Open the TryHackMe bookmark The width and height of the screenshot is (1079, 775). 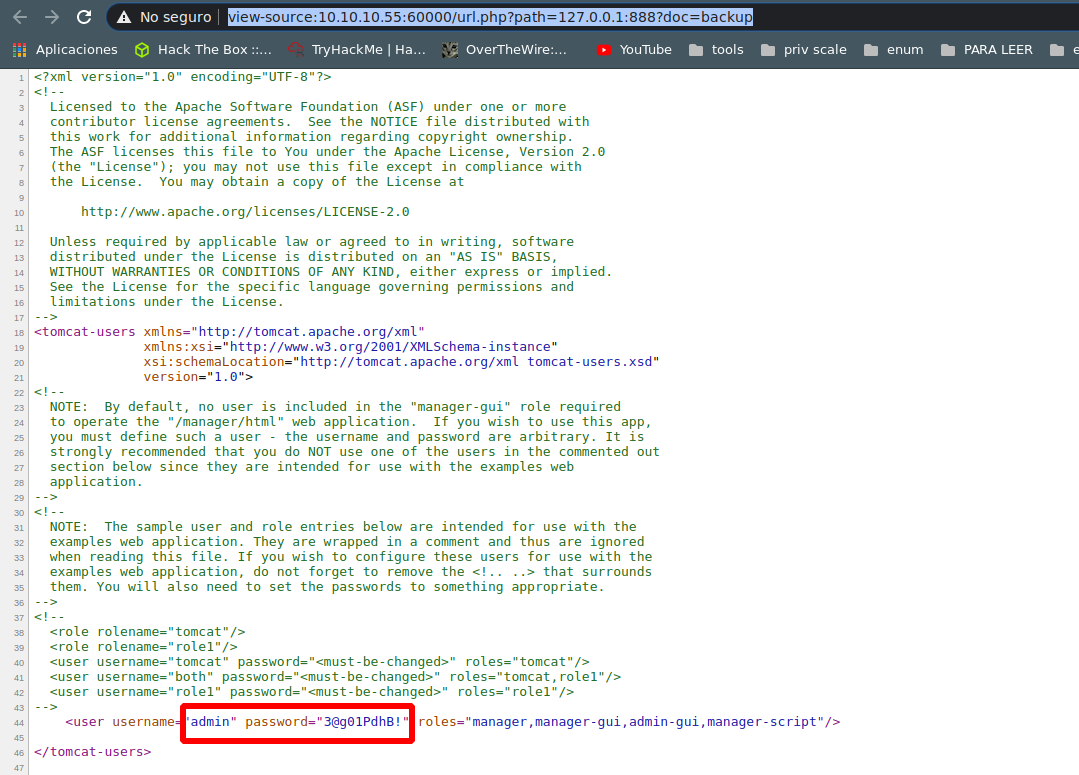357,50
